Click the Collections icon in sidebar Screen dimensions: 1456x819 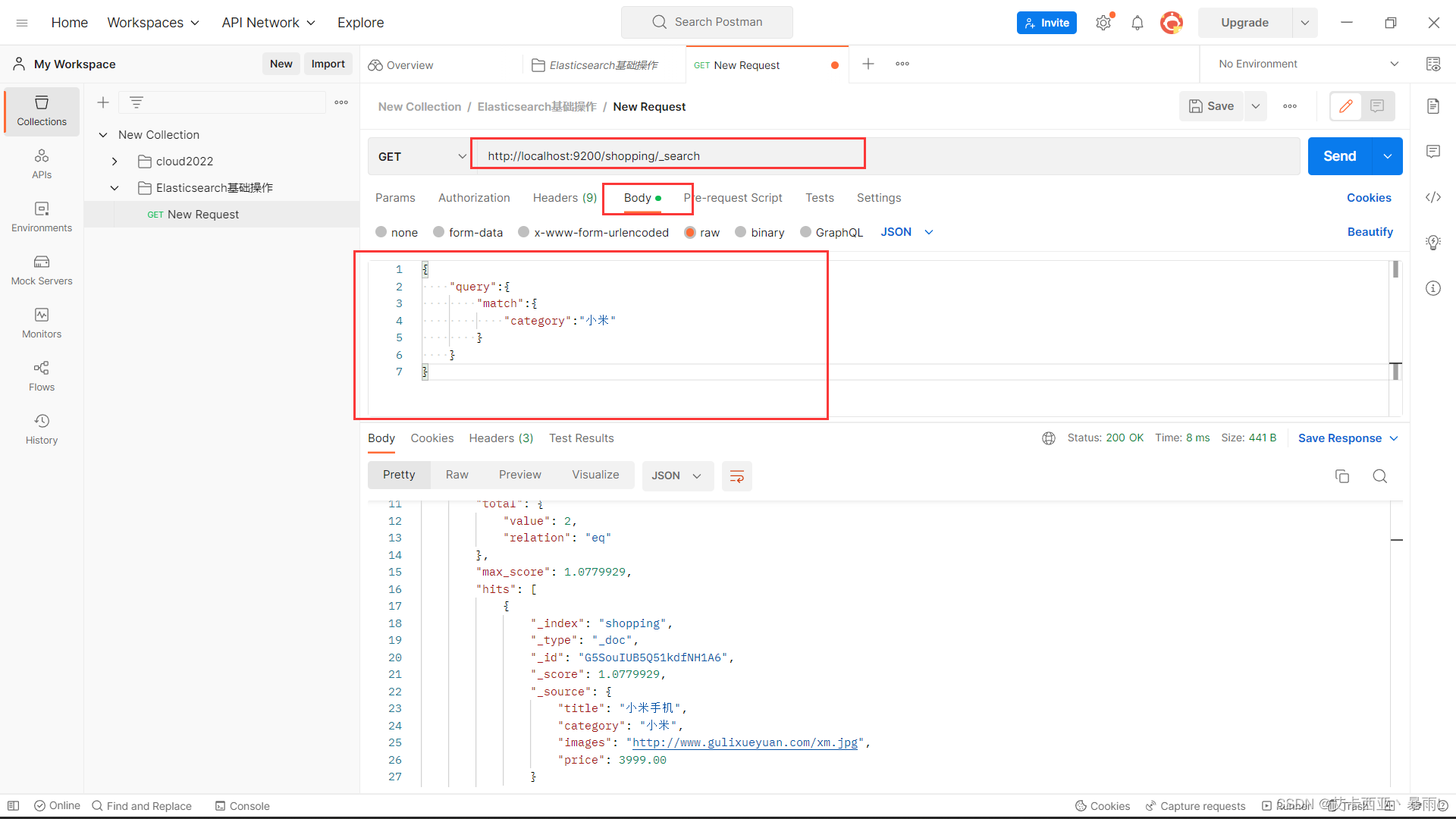coord(41,109)
